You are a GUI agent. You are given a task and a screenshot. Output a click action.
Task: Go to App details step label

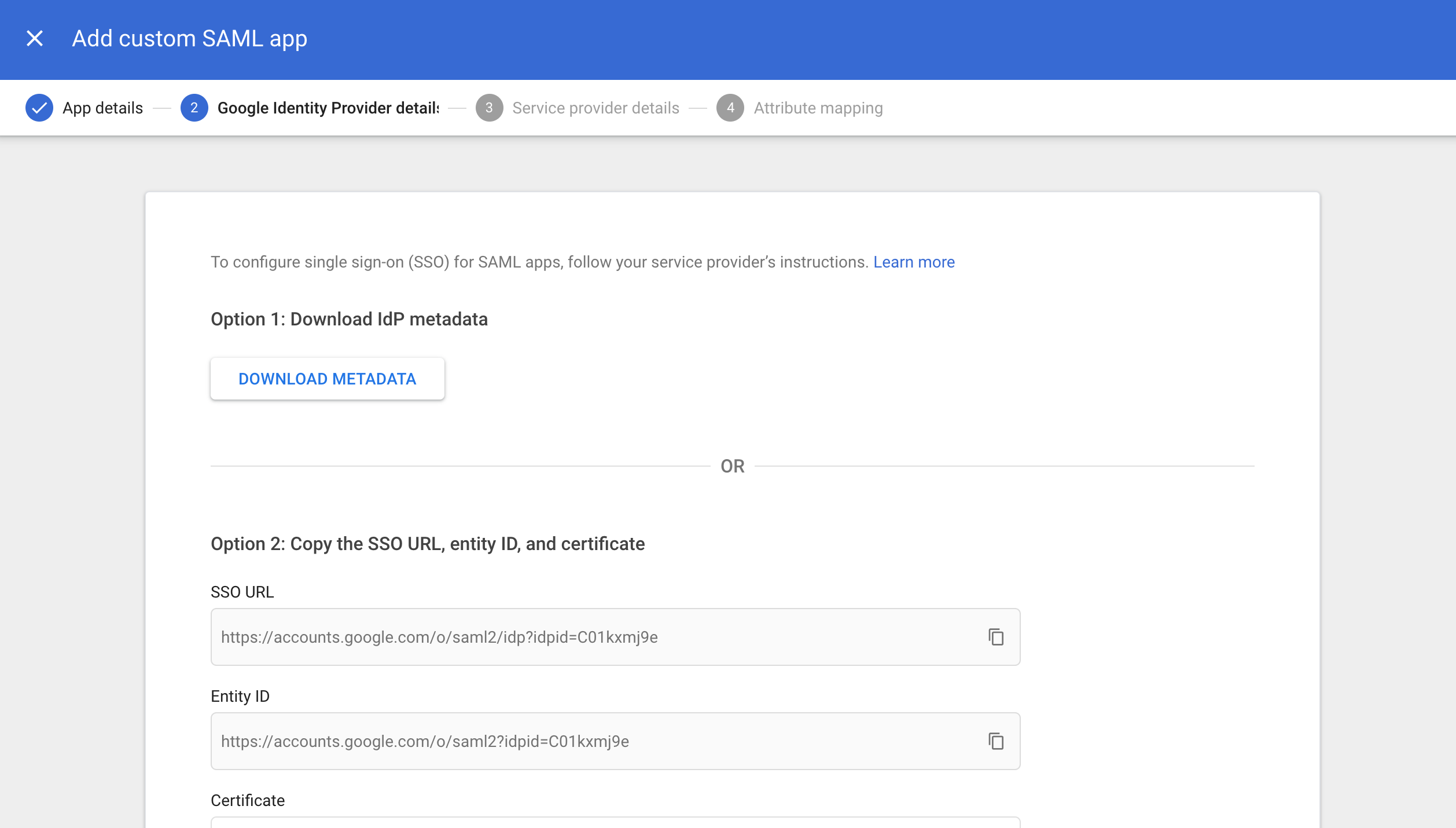click(102, 108)
